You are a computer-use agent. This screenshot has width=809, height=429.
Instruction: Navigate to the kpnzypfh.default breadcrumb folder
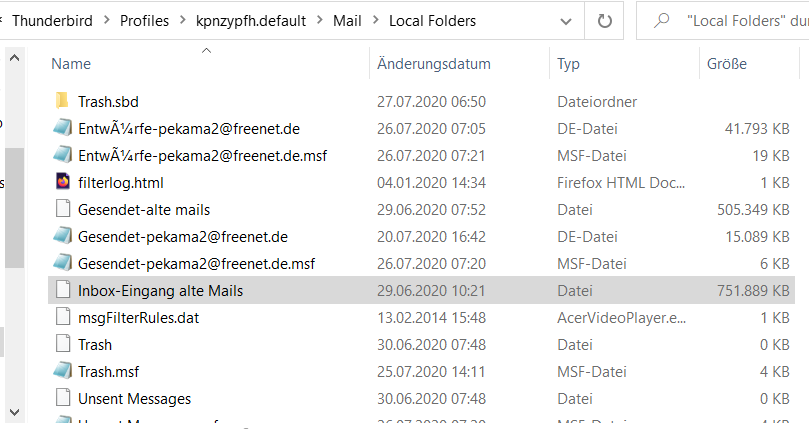pos(254,20)
